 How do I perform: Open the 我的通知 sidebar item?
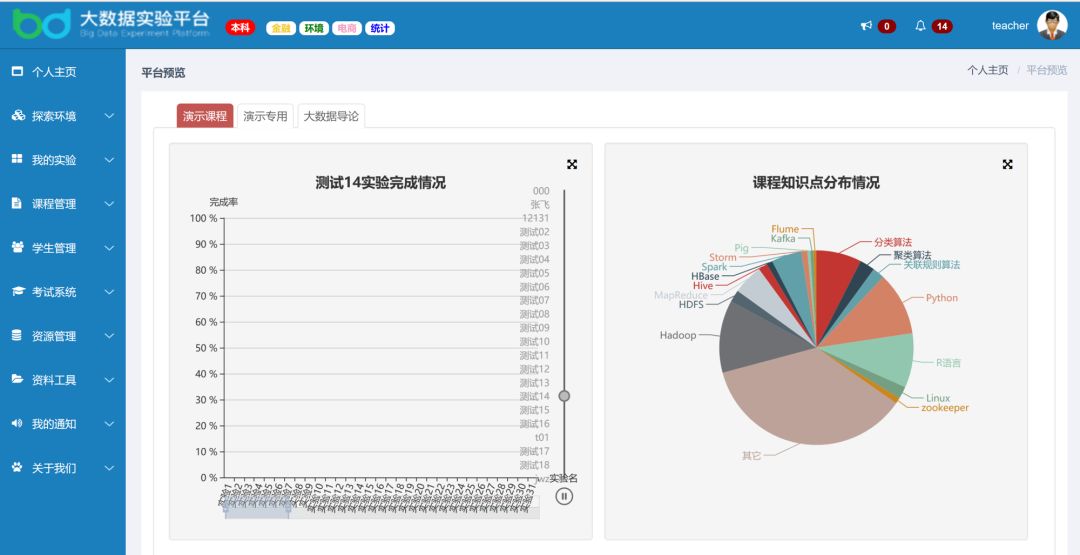pos(63,423)
